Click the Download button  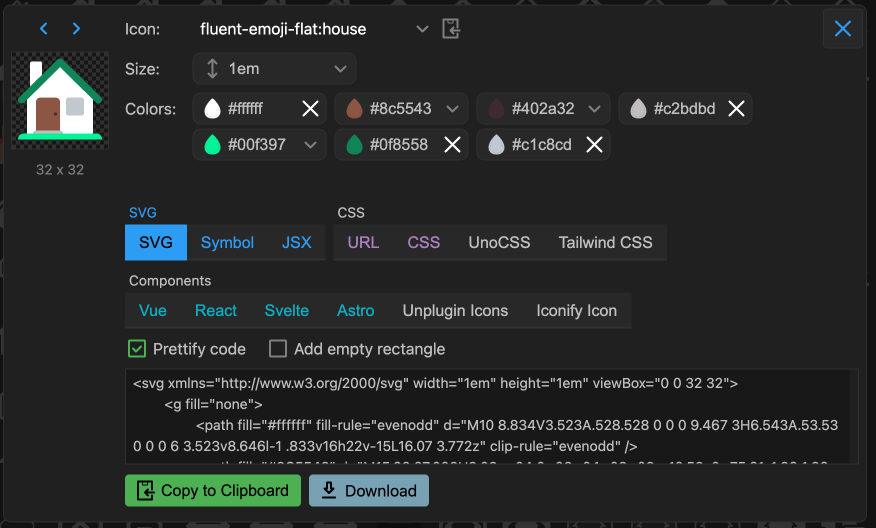[x=368, y=490]
